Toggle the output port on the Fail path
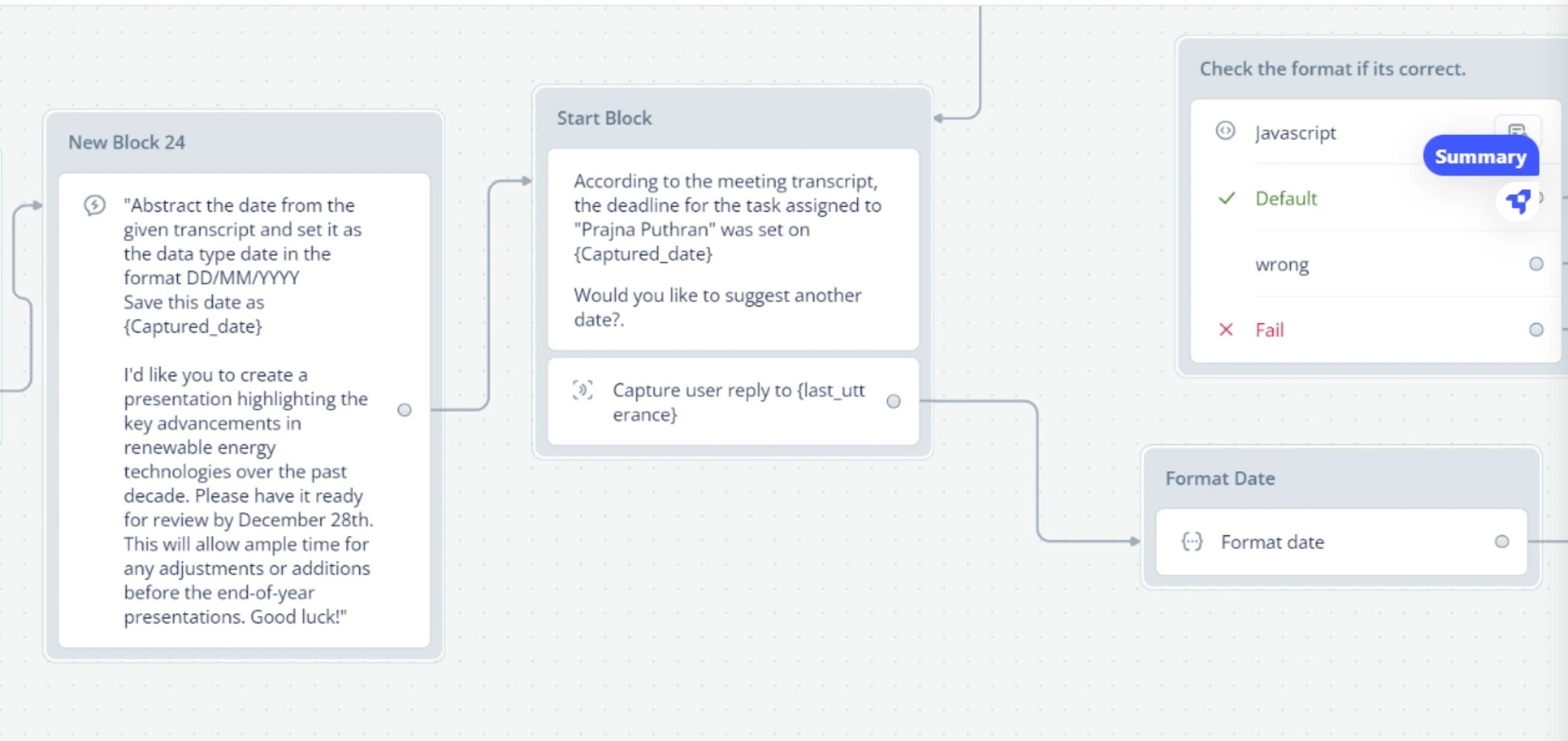Screen dimensions: 1568x741 click(1535, 328)
